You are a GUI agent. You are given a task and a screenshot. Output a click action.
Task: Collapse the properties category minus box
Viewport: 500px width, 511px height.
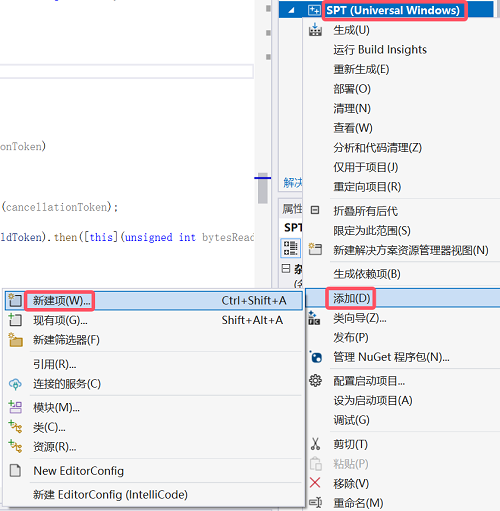pos(286,269)
